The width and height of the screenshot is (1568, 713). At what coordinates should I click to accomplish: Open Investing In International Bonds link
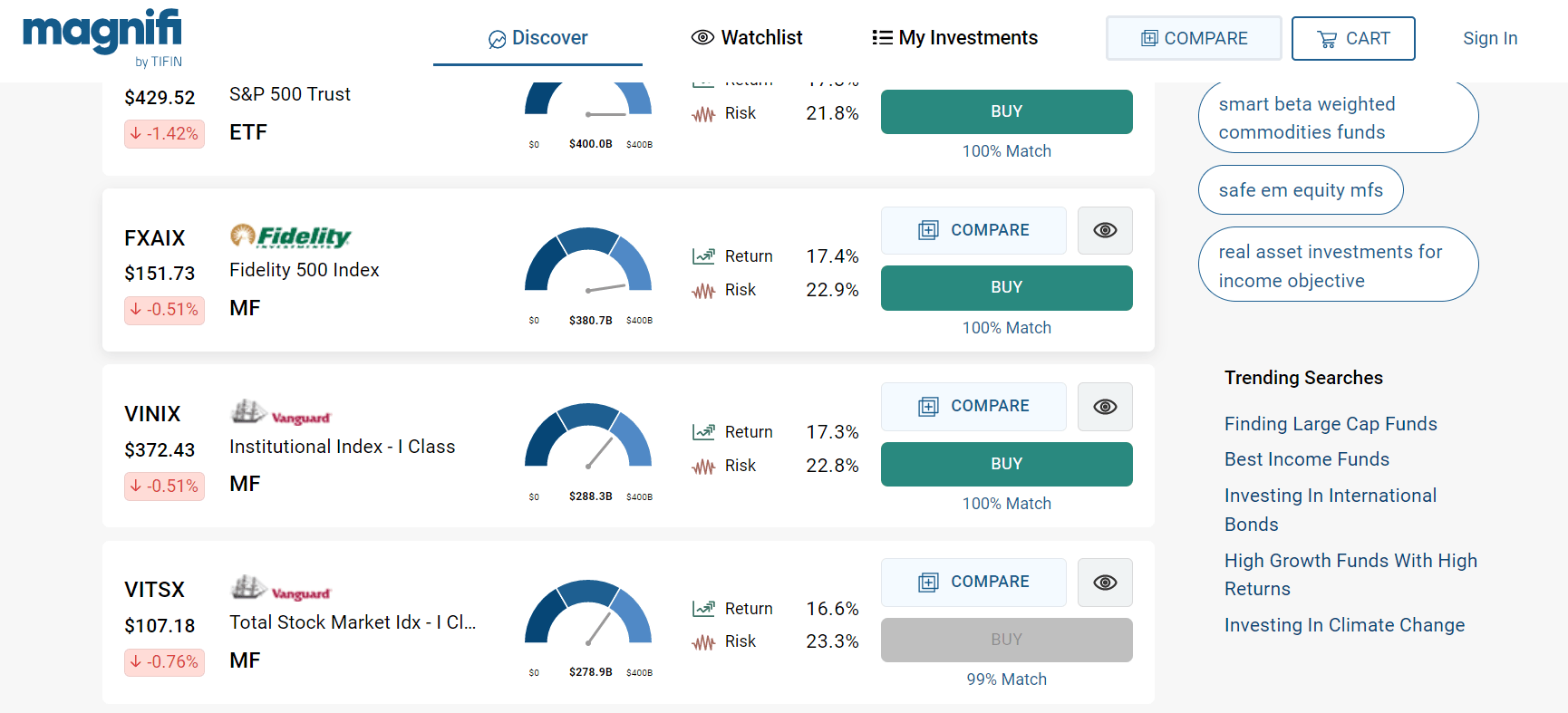click(1331, 510)
